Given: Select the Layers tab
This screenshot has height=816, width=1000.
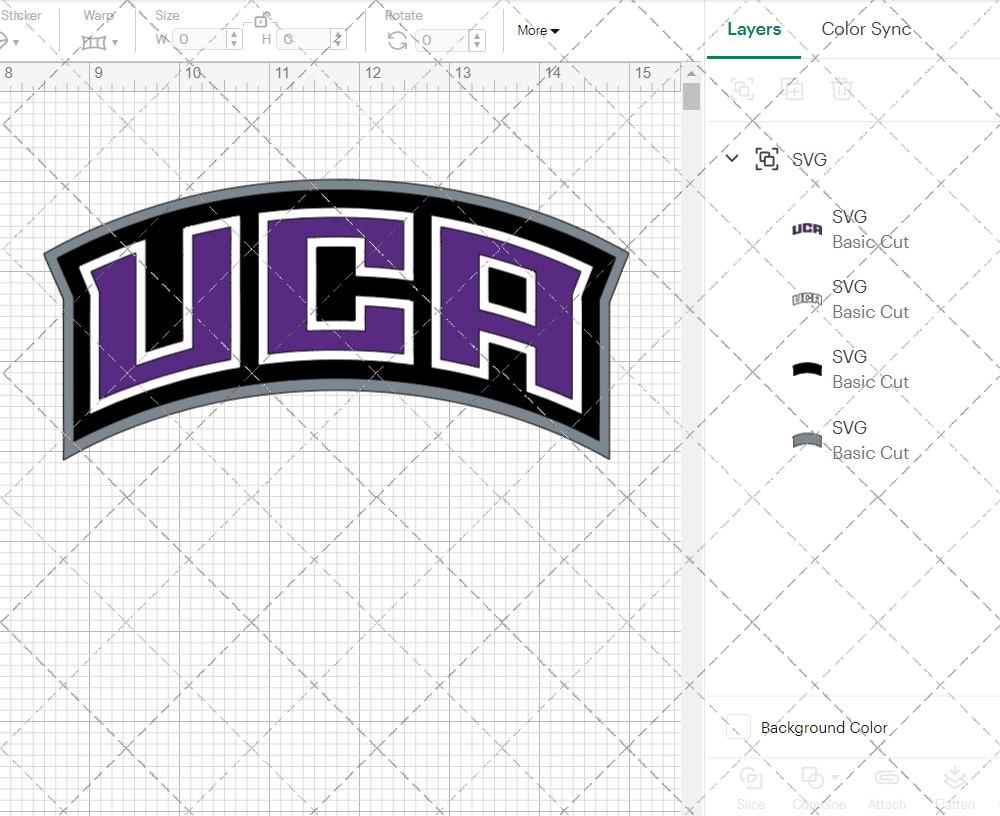Looking at the screenshot, I should pos(754,29).
